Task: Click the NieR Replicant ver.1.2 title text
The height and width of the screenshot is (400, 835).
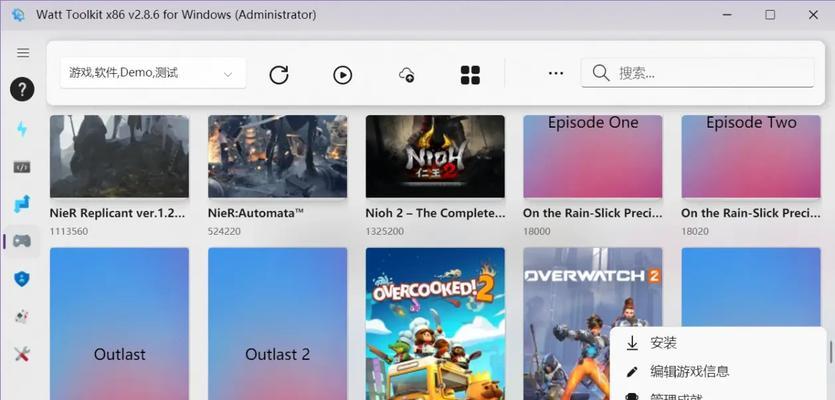Action: tap(118, 213)
